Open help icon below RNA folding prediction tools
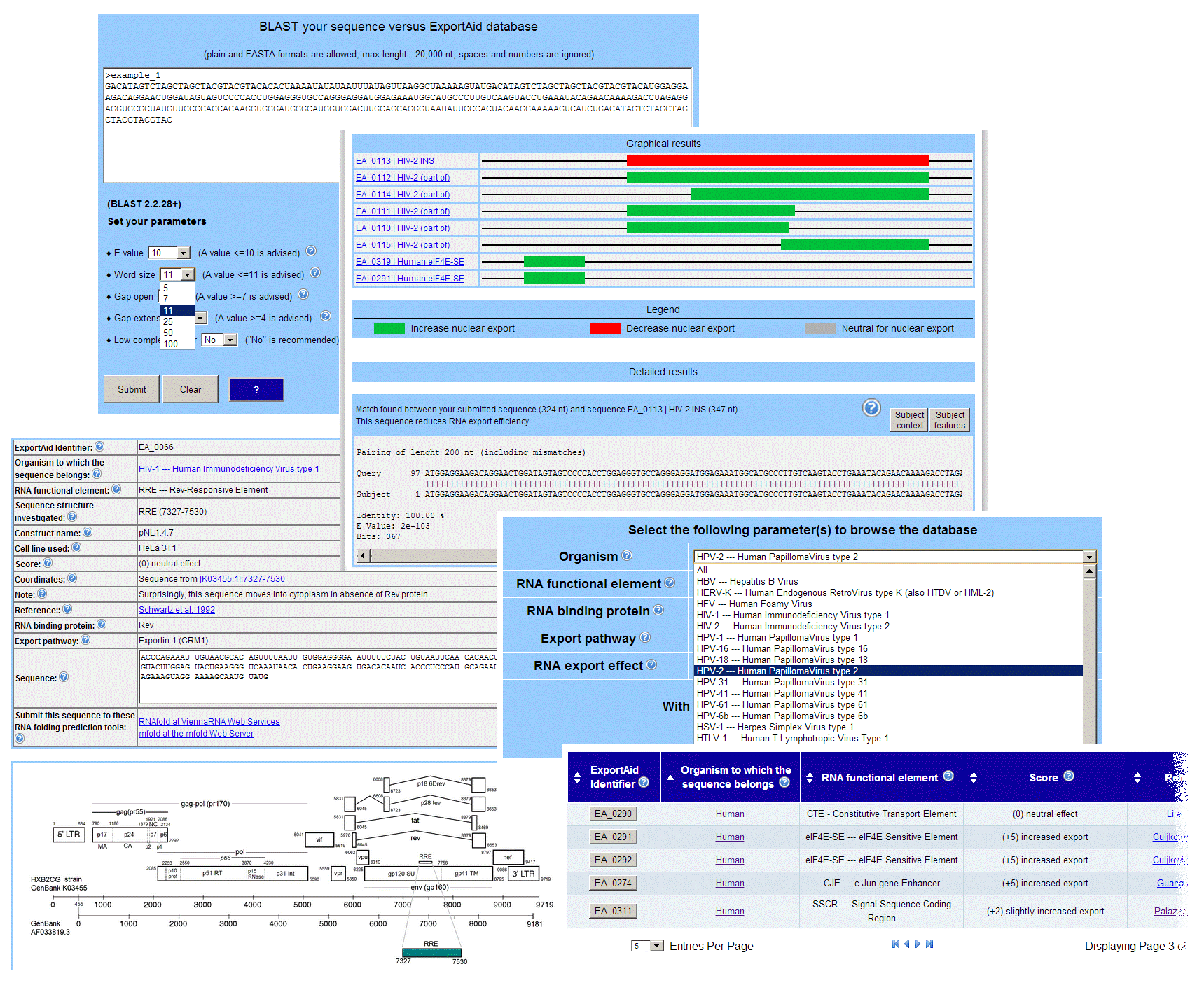The image size is (1204, 983). pos(20,739)
